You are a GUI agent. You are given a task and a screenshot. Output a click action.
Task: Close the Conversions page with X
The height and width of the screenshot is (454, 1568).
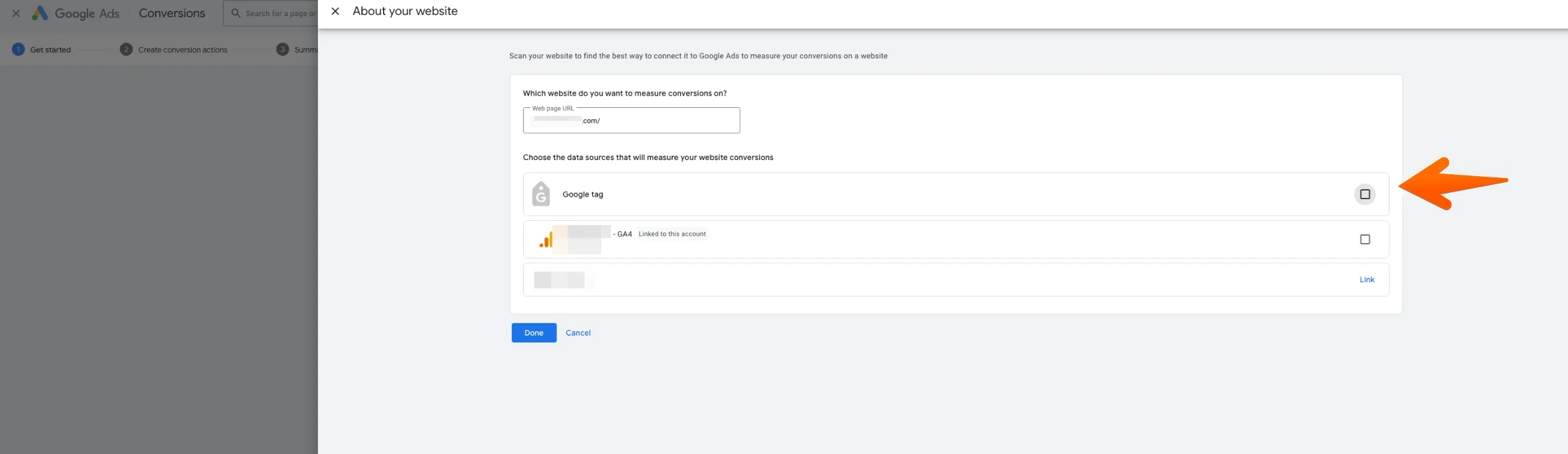pyautogui.click(x=16, y=13)
